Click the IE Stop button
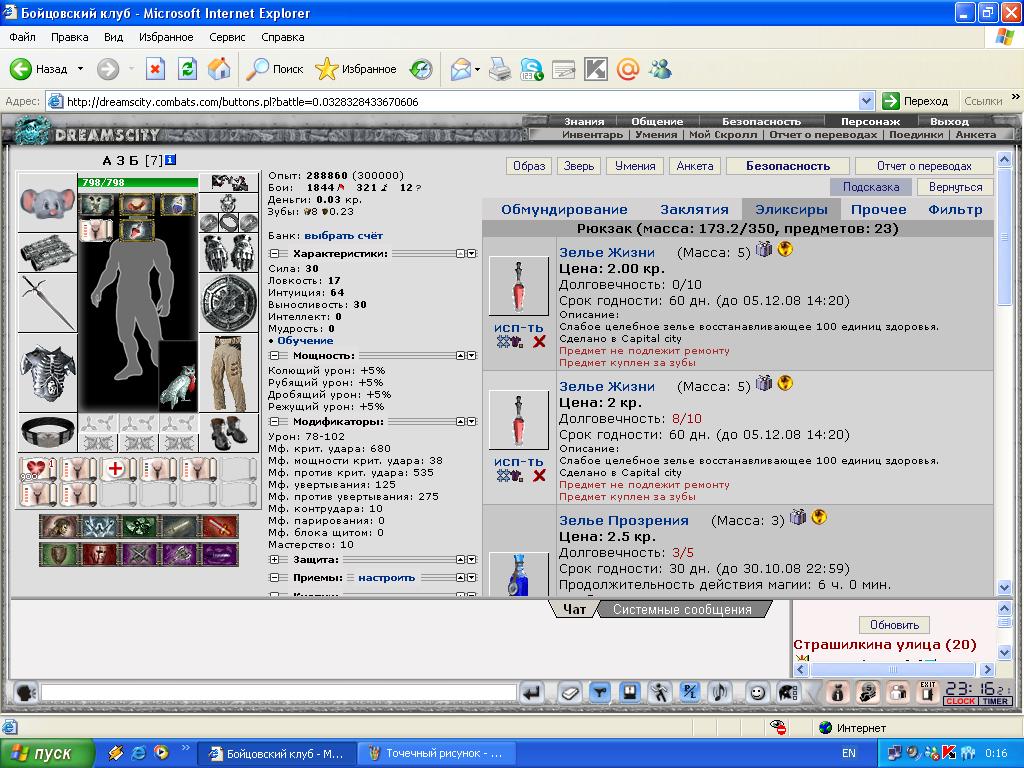The height and width of the screenshot is (768, 1024). click(155, 69)
